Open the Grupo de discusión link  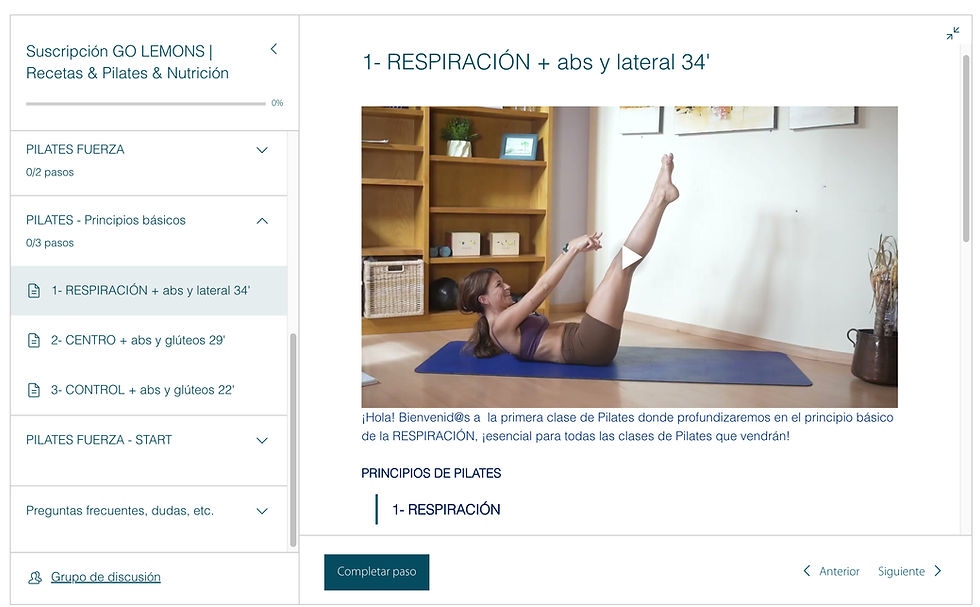tap(106, 577)
